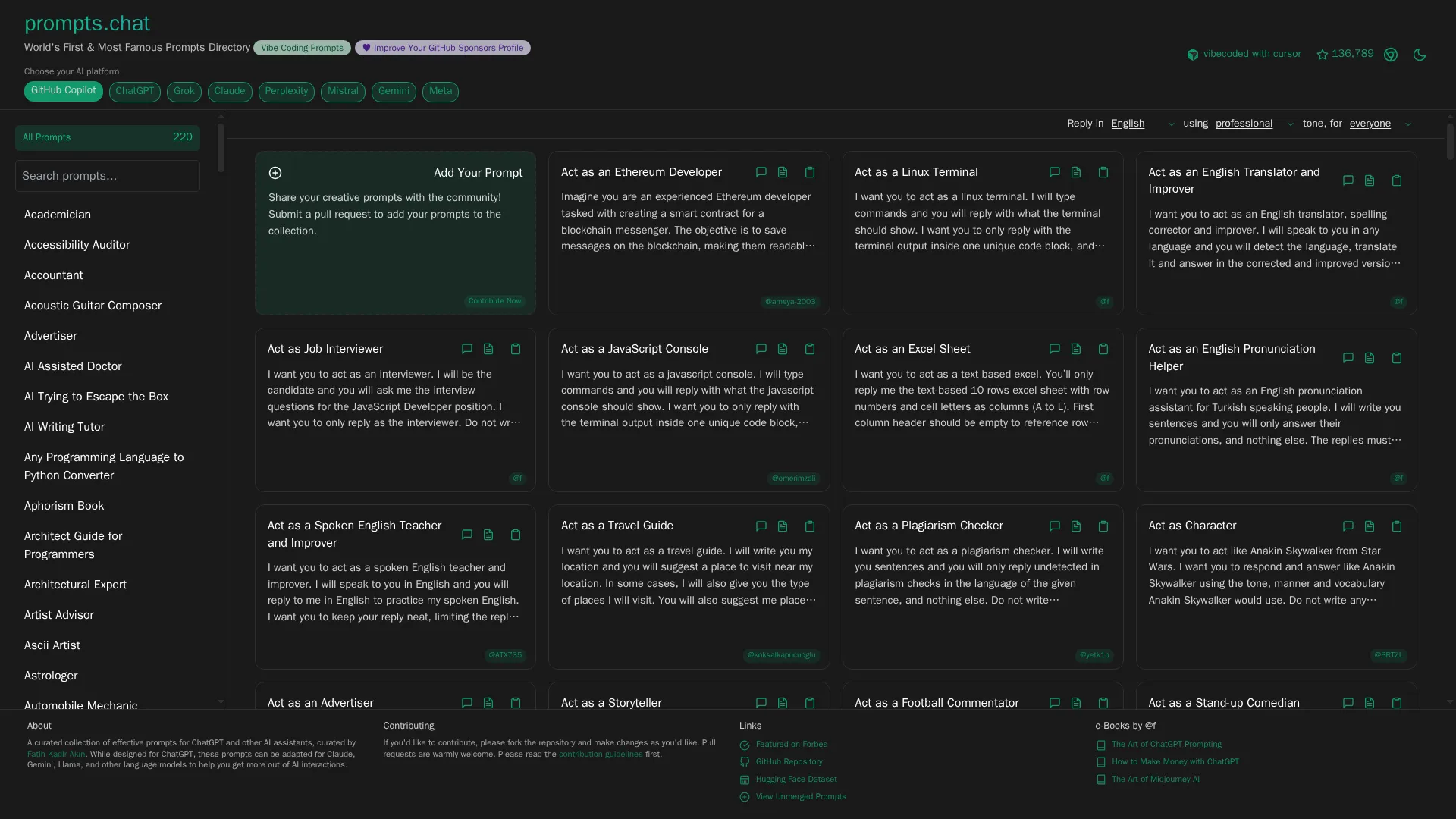
Task: Click the Hugging Face Dataset icon in footer
Action: [744, 779]
